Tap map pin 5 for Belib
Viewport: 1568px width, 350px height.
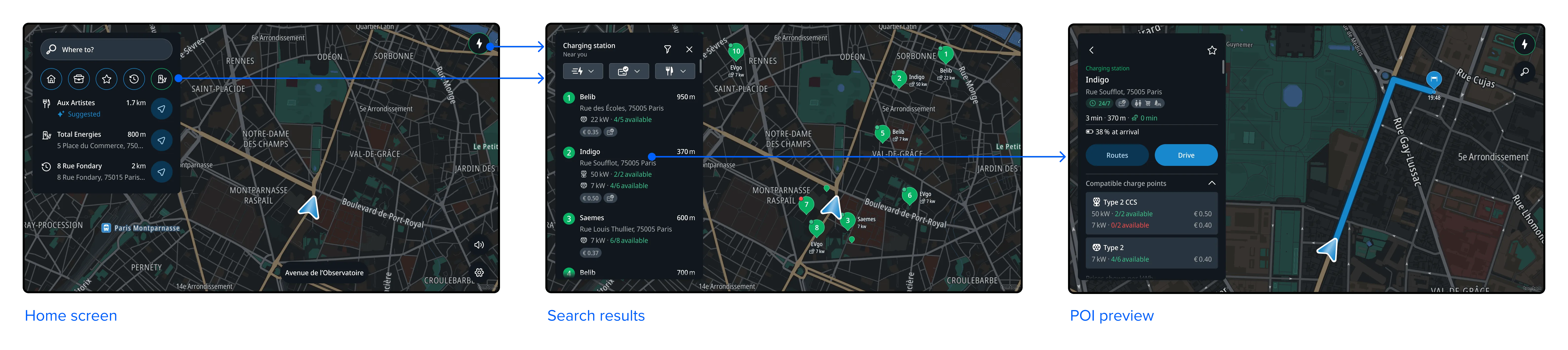882,134
